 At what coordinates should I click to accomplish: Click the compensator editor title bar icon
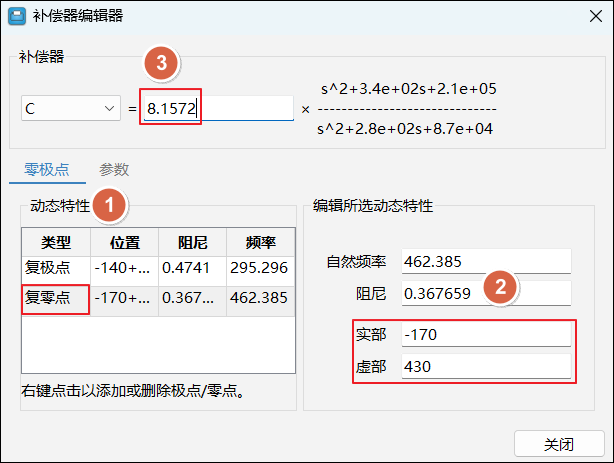click(18, 17)
